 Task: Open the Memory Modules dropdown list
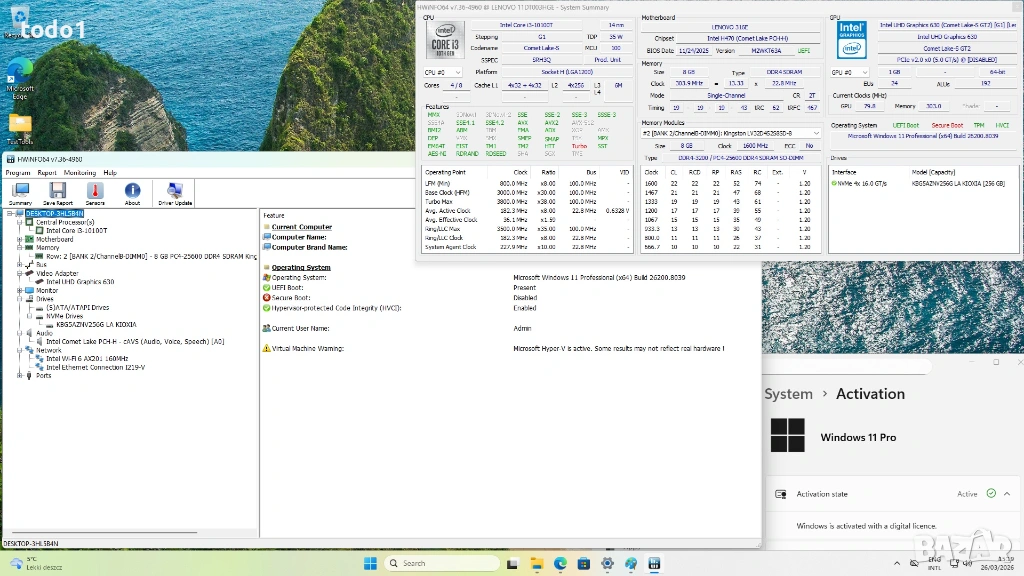pos(732,132)
